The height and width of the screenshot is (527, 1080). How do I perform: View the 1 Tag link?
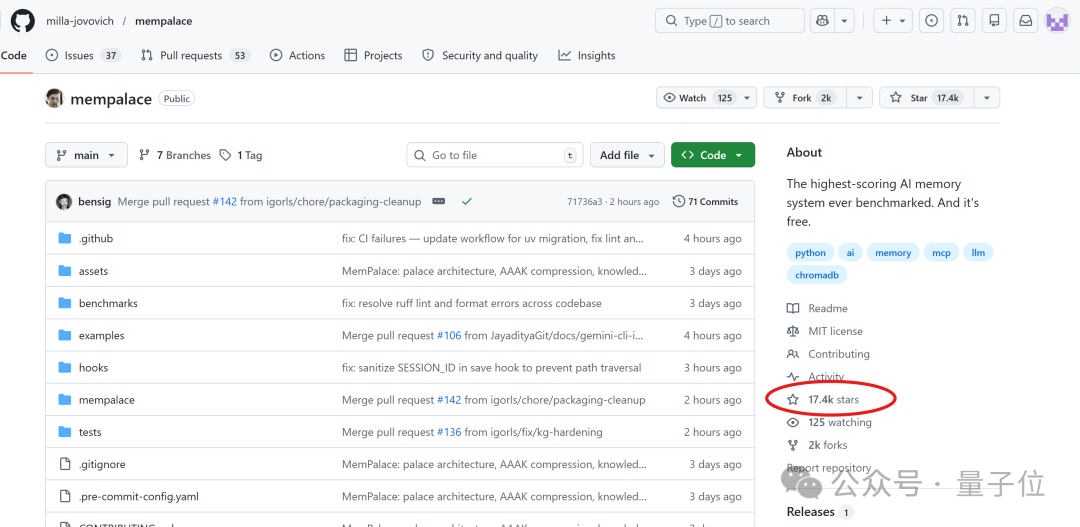(x=241, y=156)
